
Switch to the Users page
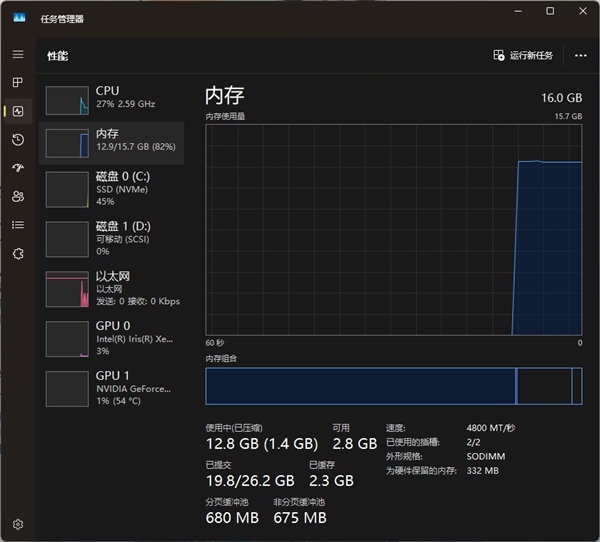pyautogui.click(x=17, y=197)
